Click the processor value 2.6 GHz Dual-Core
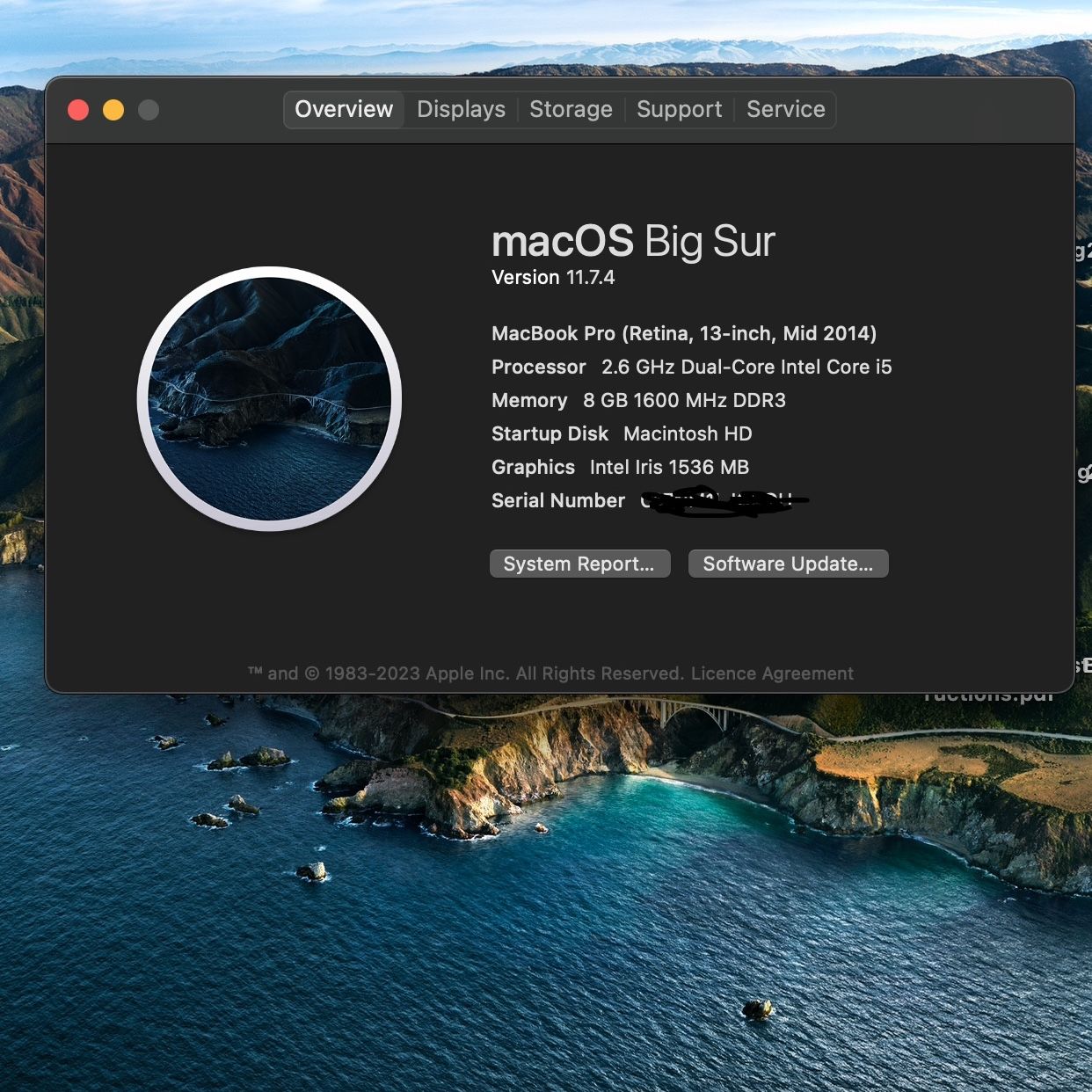Image resolution: width=1092 pixels, height=1092 pixels. pyautogui.click(x=746, y=367)
